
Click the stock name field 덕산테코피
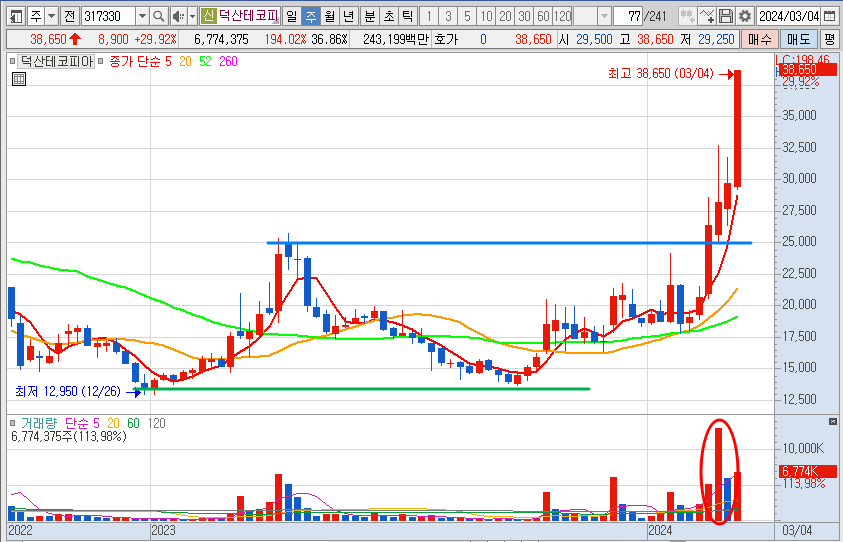click(x=248, y=16)
